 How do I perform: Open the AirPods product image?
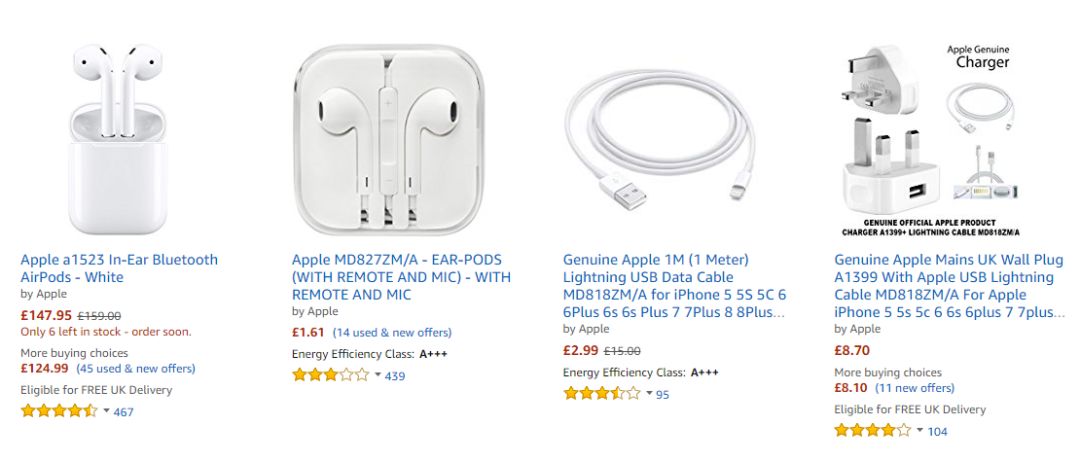[119, 138]
